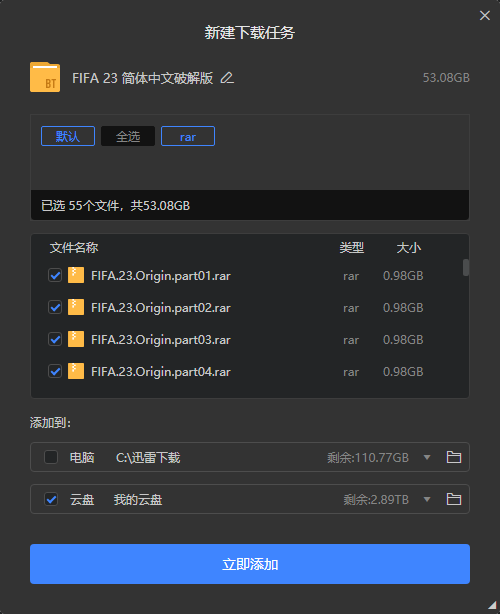Enable the 电脑 download destination checkbox
Screen dimensions: 500x614
coord(51,457)
